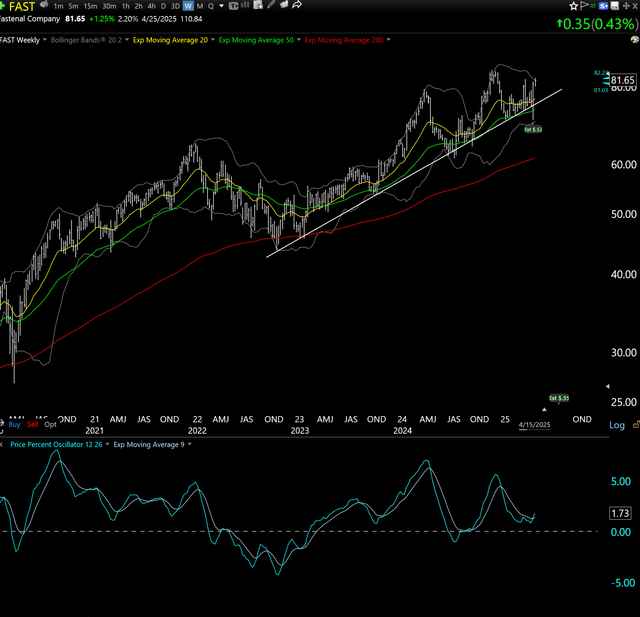Click the flag icon
This screenshot has width=640, height=617.
tap(584, 6)
